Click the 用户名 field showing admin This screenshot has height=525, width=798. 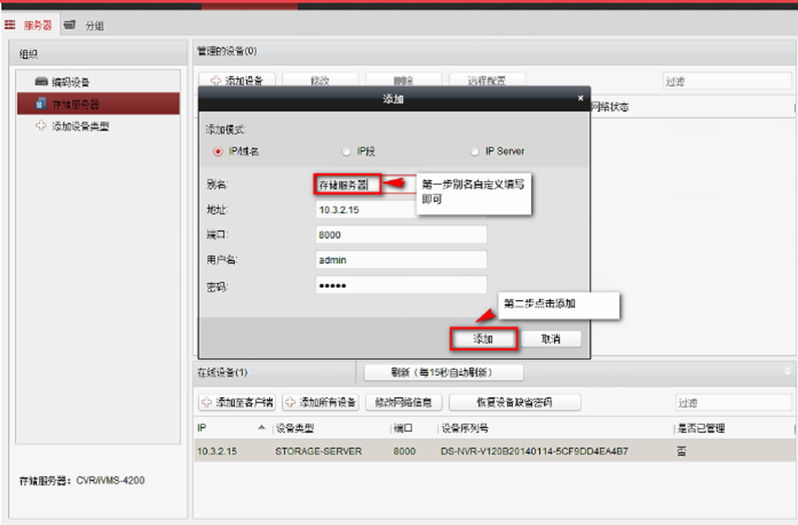click(401, 259)
